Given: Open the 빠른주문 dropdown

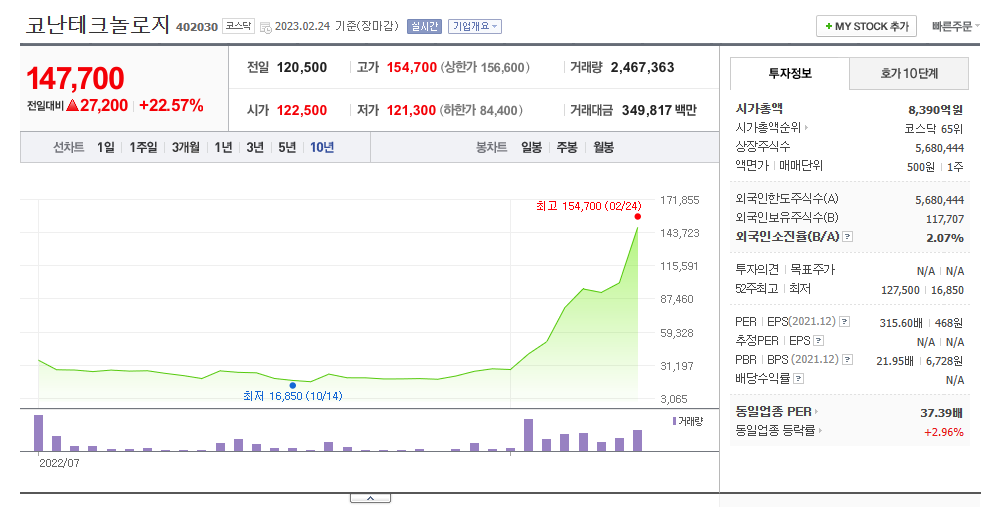Looking at the screenshot, I should [955, 26].
